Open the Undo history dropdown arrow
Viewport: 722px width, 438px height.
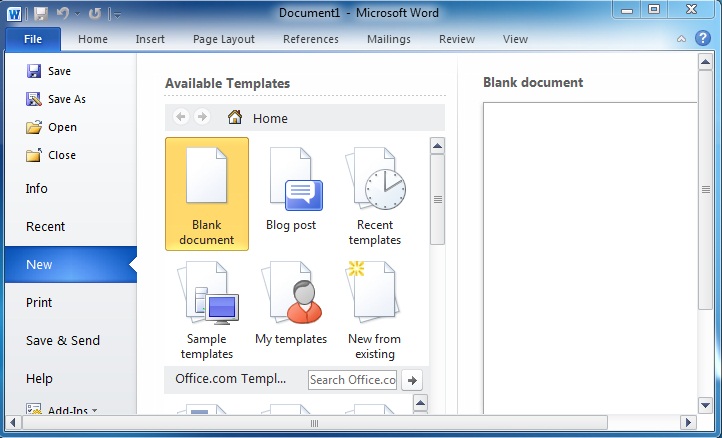click(77, 14)
